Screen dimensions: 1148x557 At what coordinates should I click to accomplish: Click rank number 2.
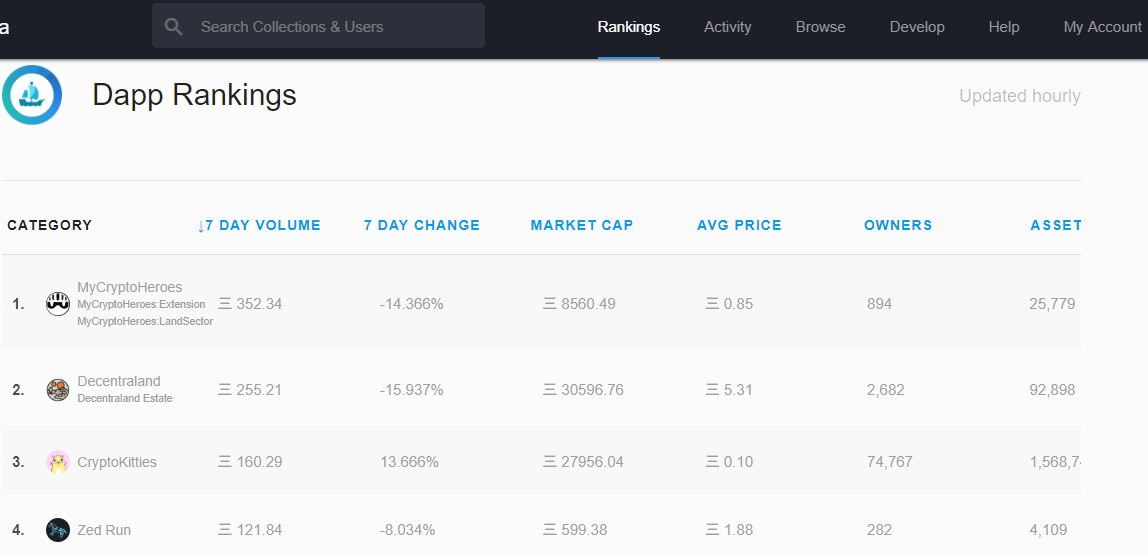tap(18, 390)
